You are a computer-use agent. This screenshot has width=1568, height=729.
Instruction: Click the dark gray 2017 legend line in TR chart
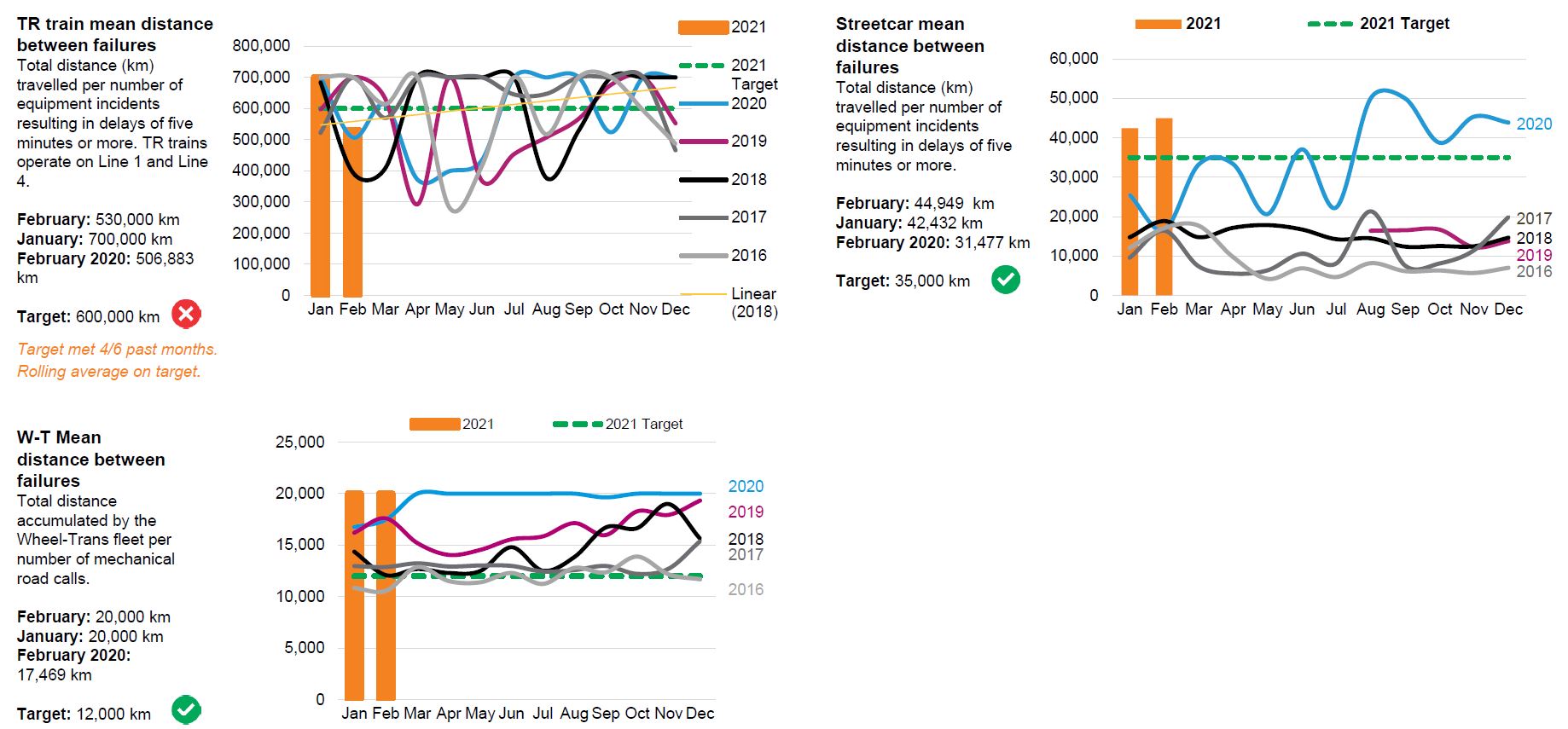[x=703, y=217]
